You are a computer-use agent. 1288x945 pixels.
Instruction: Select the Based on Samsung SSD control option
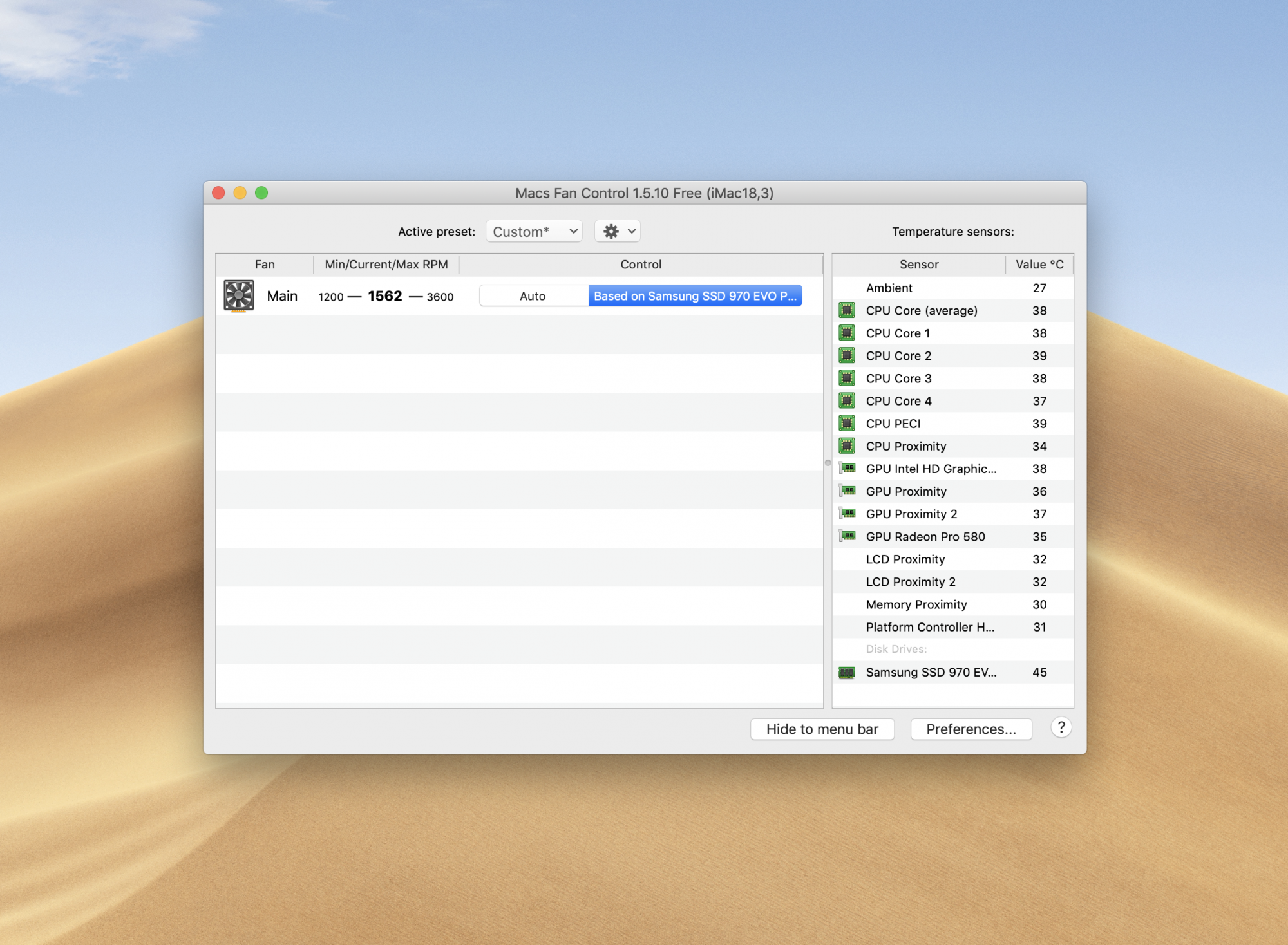pos(695,296)
